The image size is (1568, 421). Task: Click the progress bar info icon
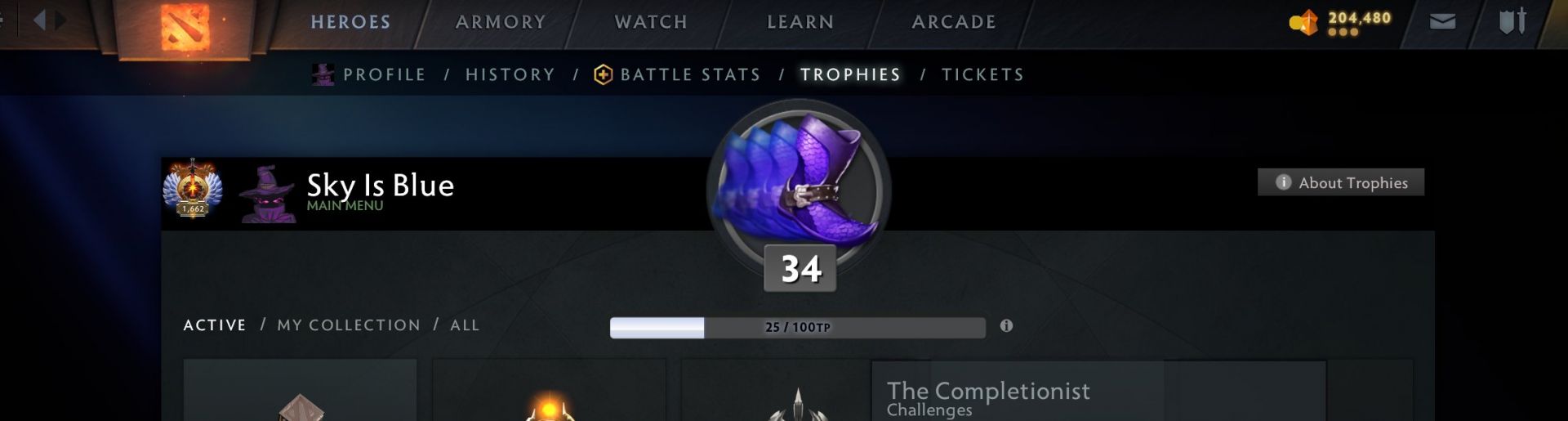click(1006, 325)
